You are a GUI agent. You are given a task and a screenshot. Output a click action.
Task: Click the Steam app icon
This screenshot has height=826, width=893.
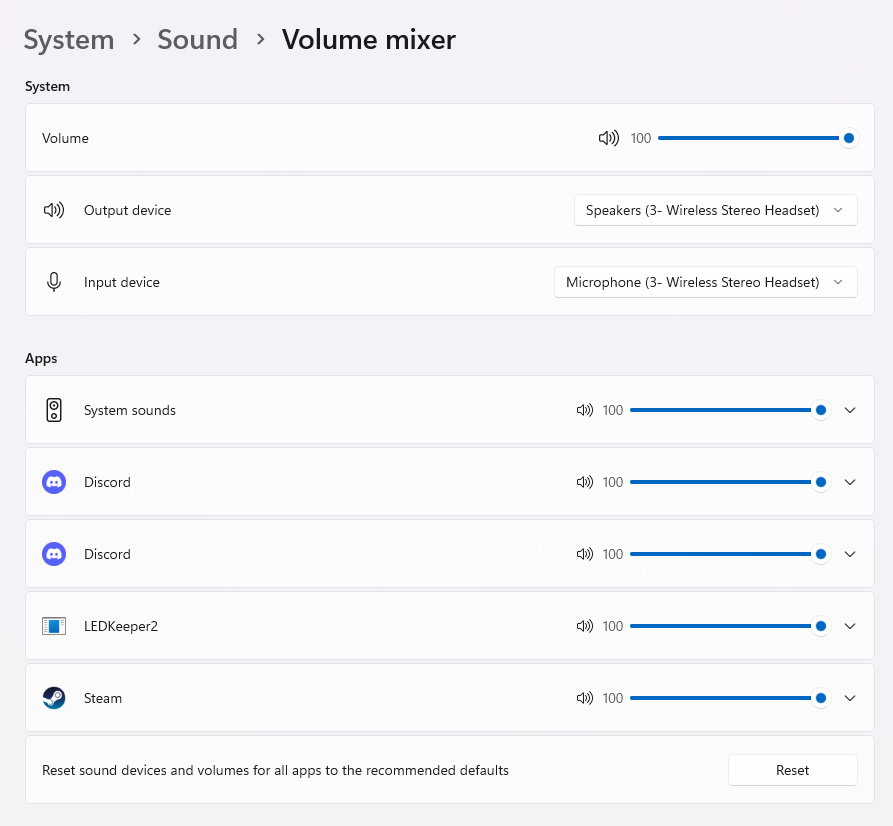[x=54, y=698]
